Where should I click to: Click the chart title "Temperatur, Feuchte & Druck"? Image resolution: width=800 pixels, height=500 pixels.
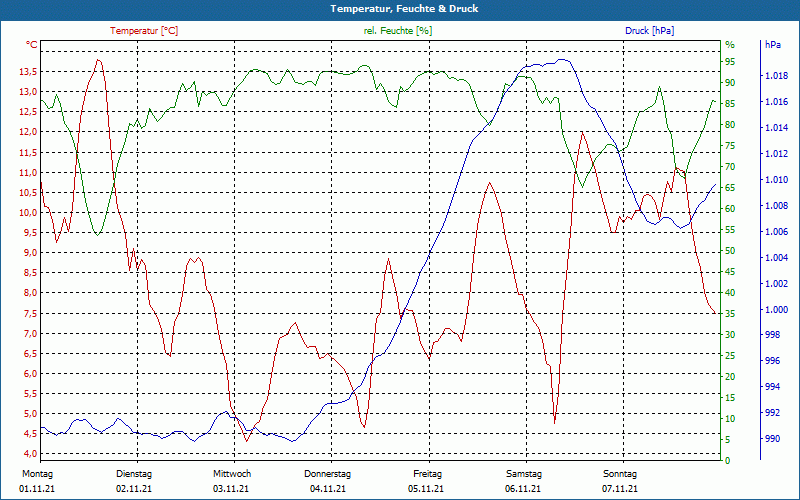click(404, 9)
